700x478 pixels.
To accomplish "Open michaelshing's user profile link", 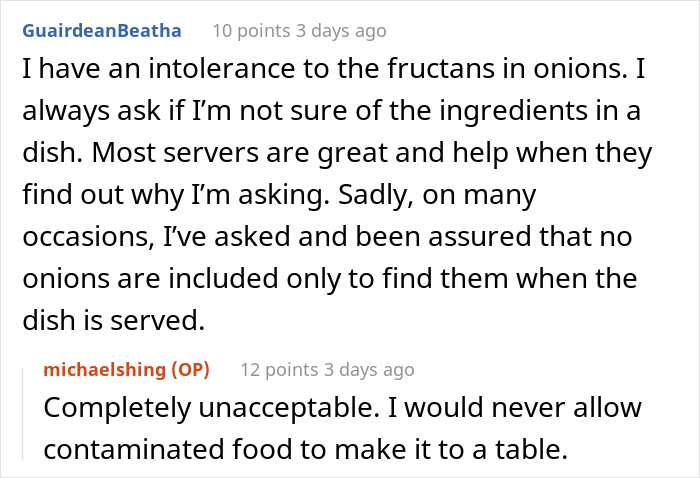I will point(104,370).
